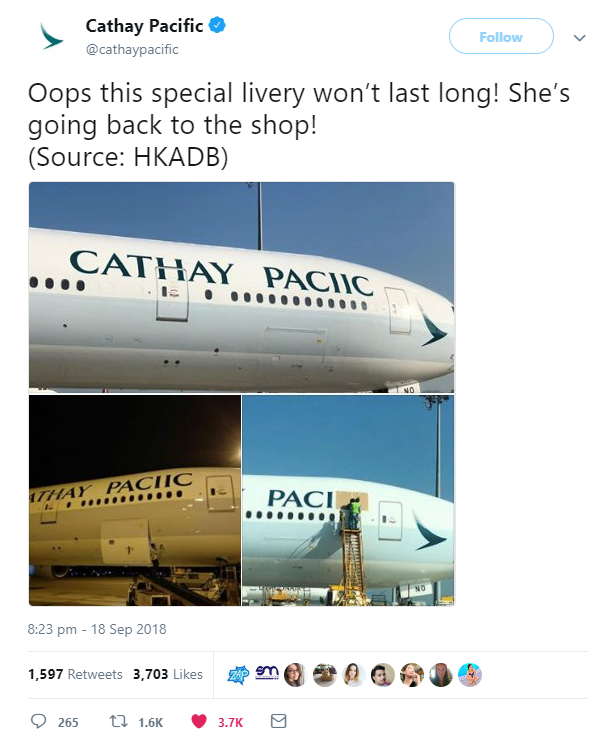This screenshot has width=613, height=745.
Task: Click the envelope direct message icon
Action: point(279,721)
